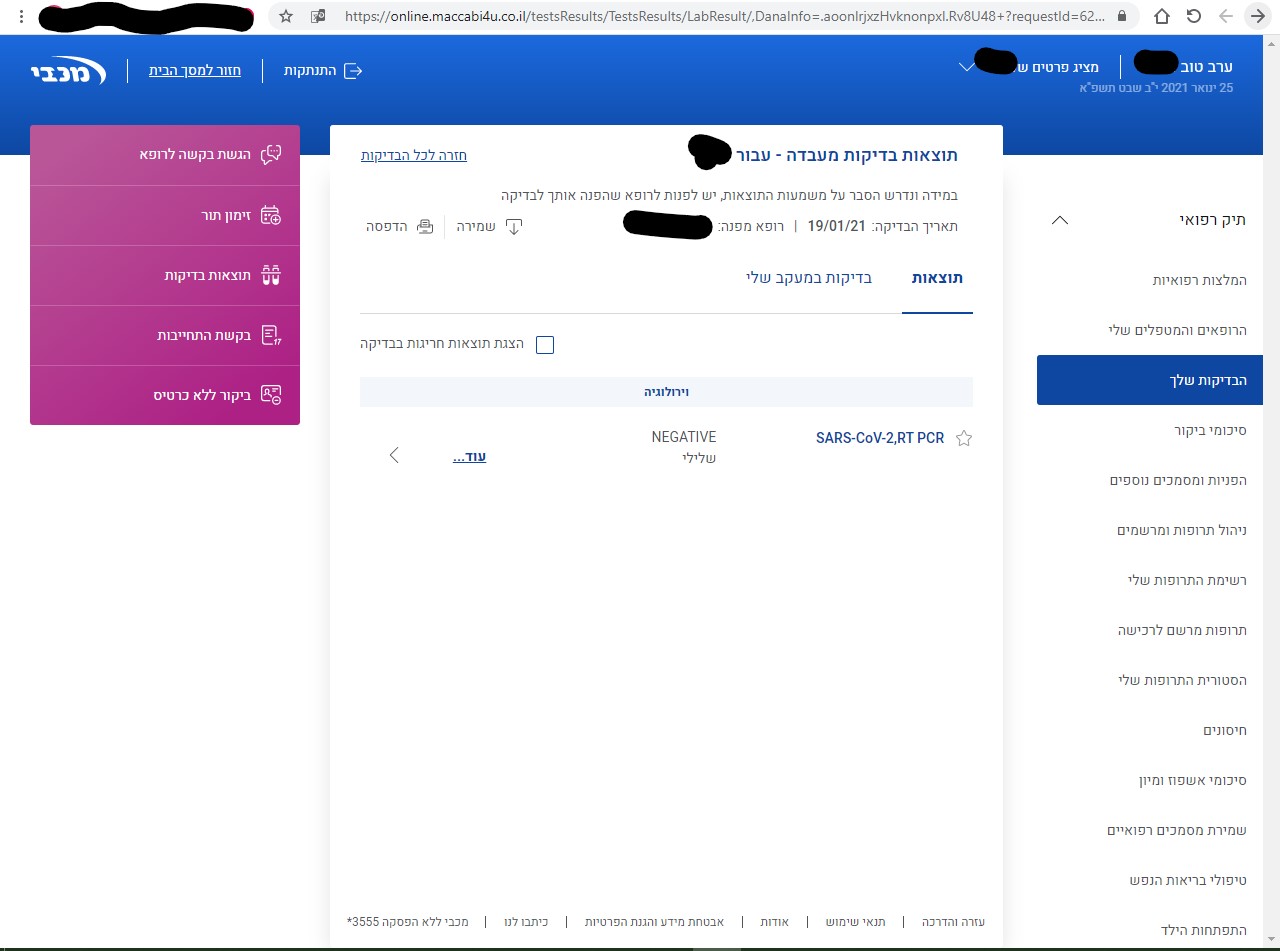The image size is (1280, 951).
Task: Click the חזור למסך הבית link
Action: [195, 71]
